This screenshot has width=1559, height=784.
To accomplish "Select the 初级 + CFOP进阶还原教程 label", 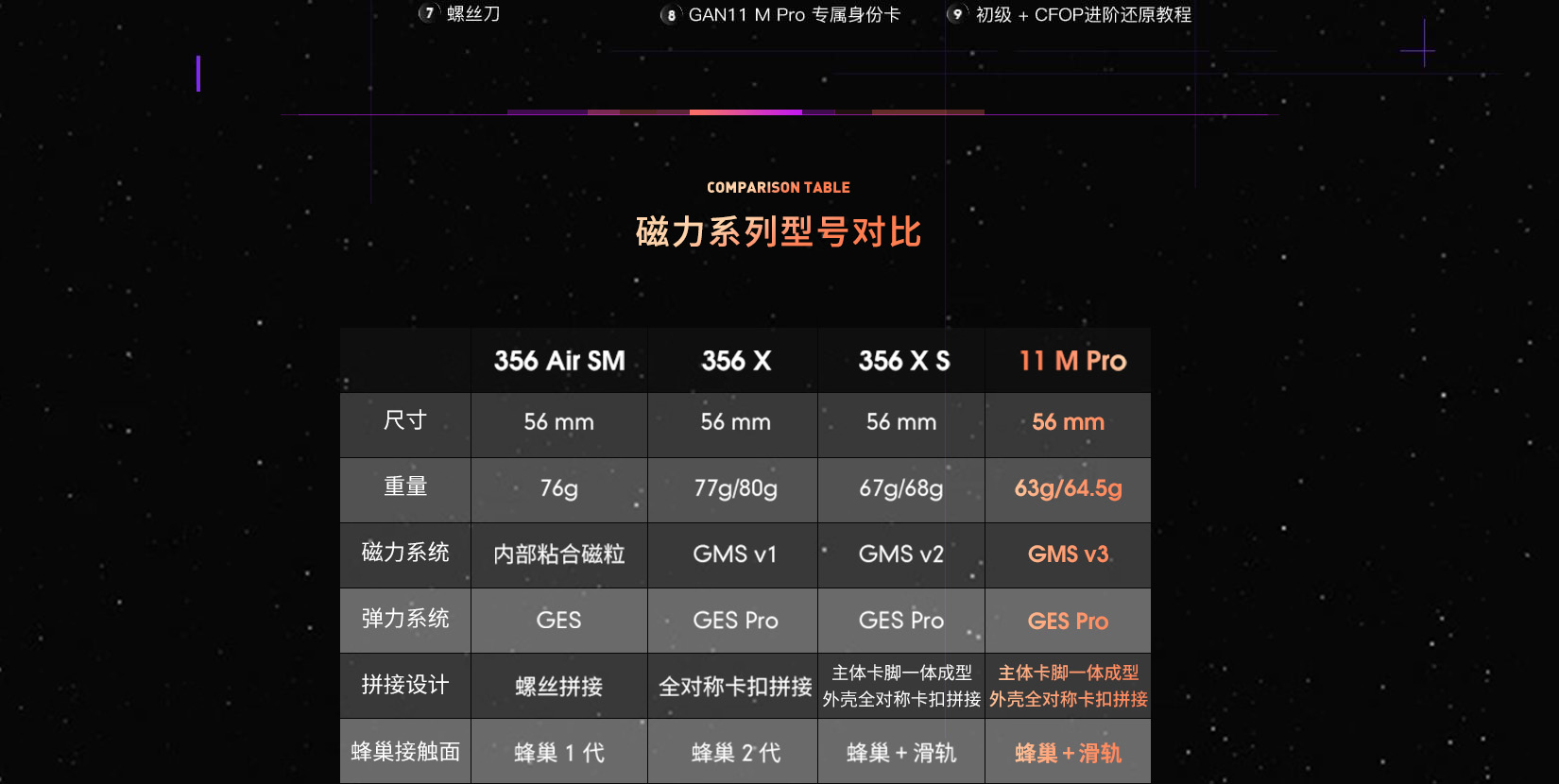I will tap(1084, 15).
